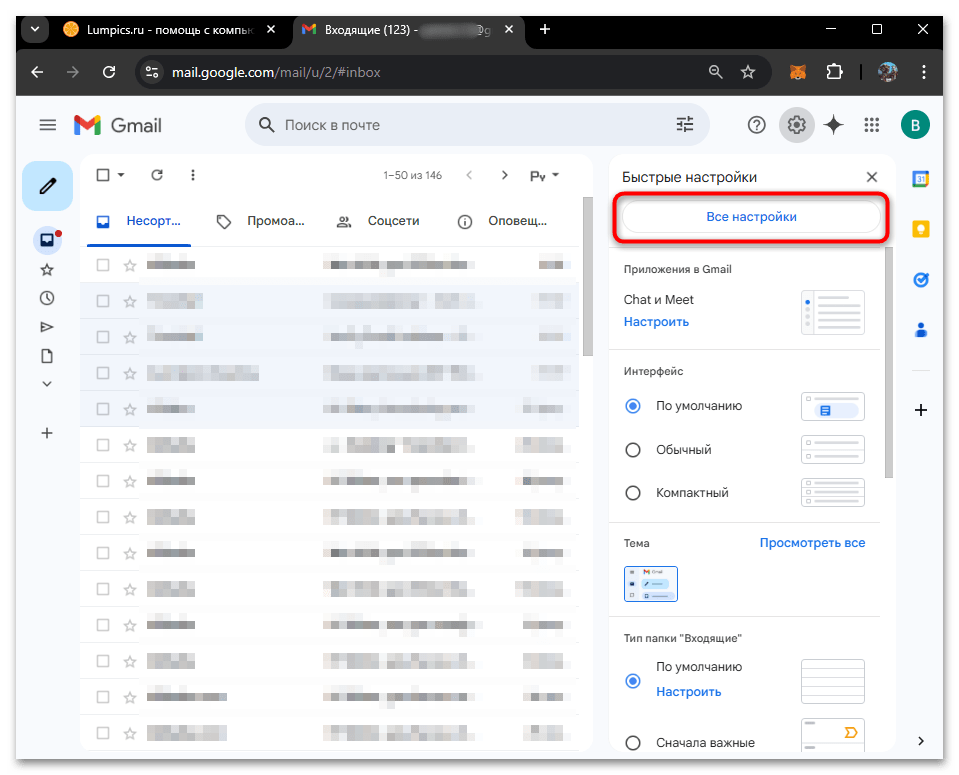Image resolution: width=959 pixels, height=775 pixels.
Task: Open a new browser tab
Action: (545, 29)
